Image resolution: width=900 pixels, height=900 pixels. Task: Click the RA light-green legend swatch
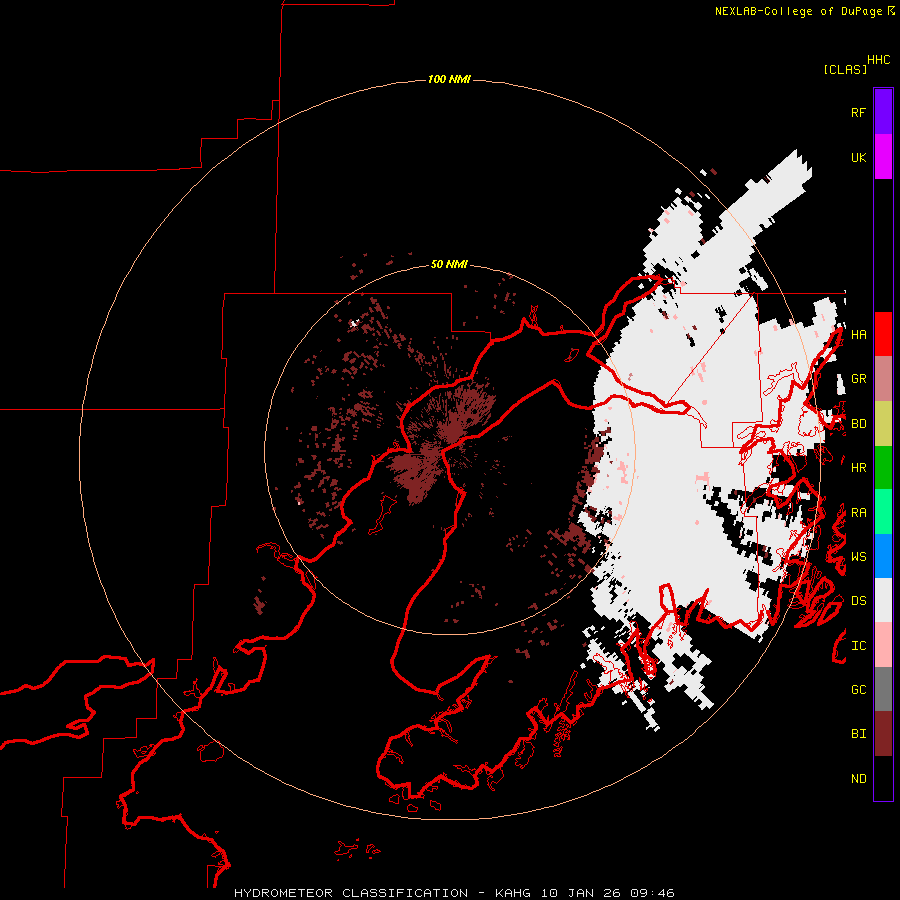coord(883,512)
